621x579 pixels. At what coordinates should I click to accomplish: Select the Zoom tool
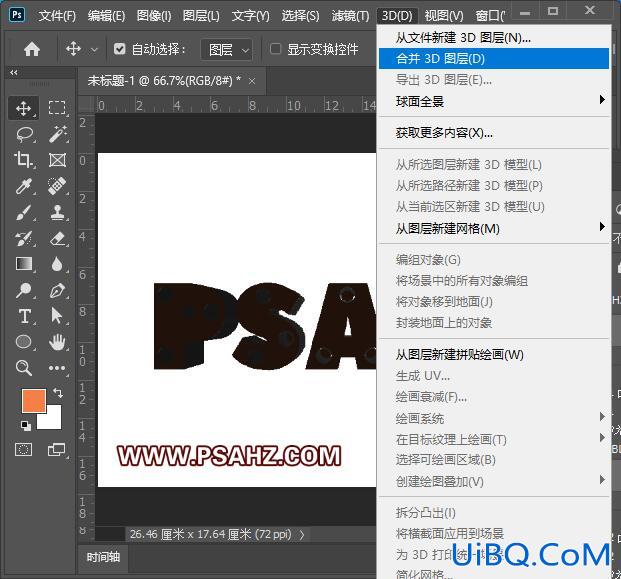click(x=23, y=368)
